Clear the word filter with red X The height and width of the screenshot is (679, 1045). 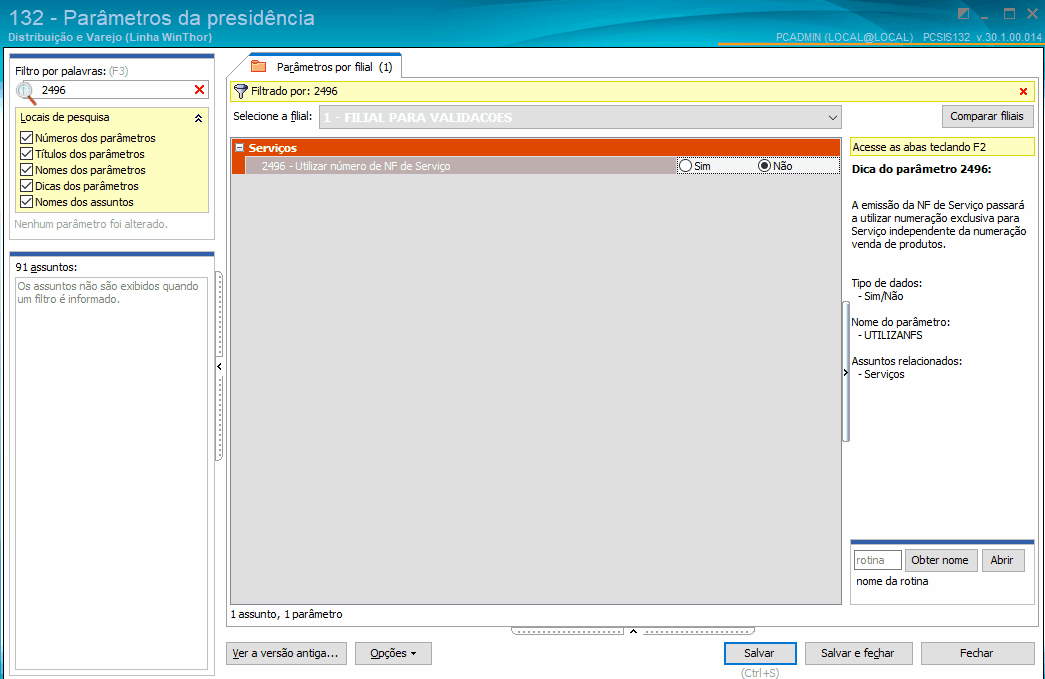[199, 89]
